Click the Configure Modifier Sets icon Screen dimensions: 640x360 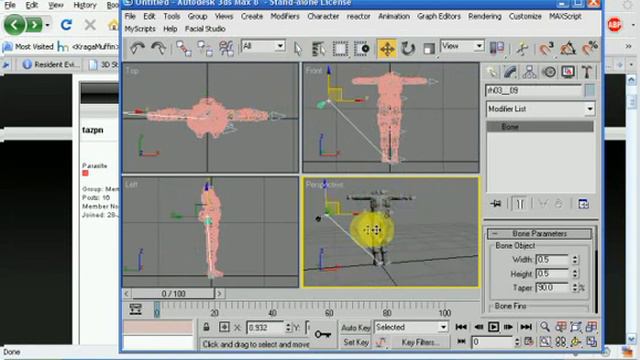click(x=583, y=203)
